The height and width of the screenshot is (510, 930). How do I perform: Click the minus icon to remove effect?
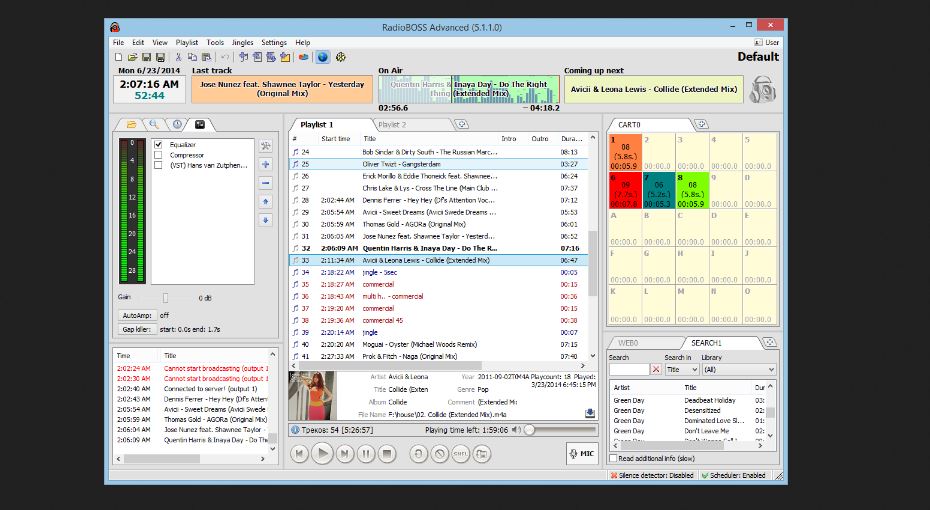266,183
